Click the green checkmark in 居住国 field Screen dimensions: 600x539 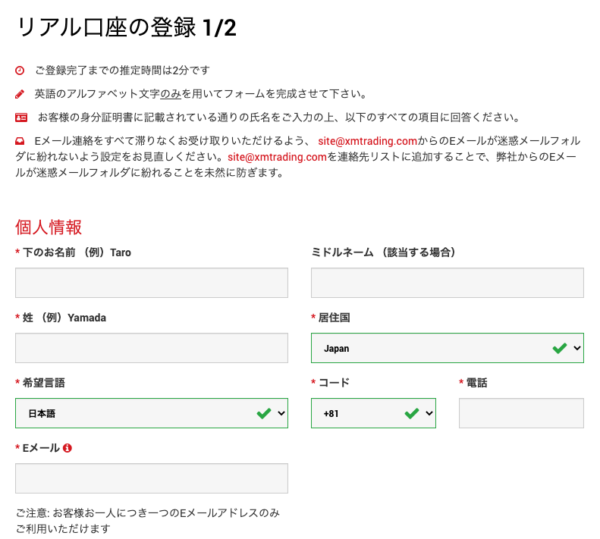tap(559, 348)
